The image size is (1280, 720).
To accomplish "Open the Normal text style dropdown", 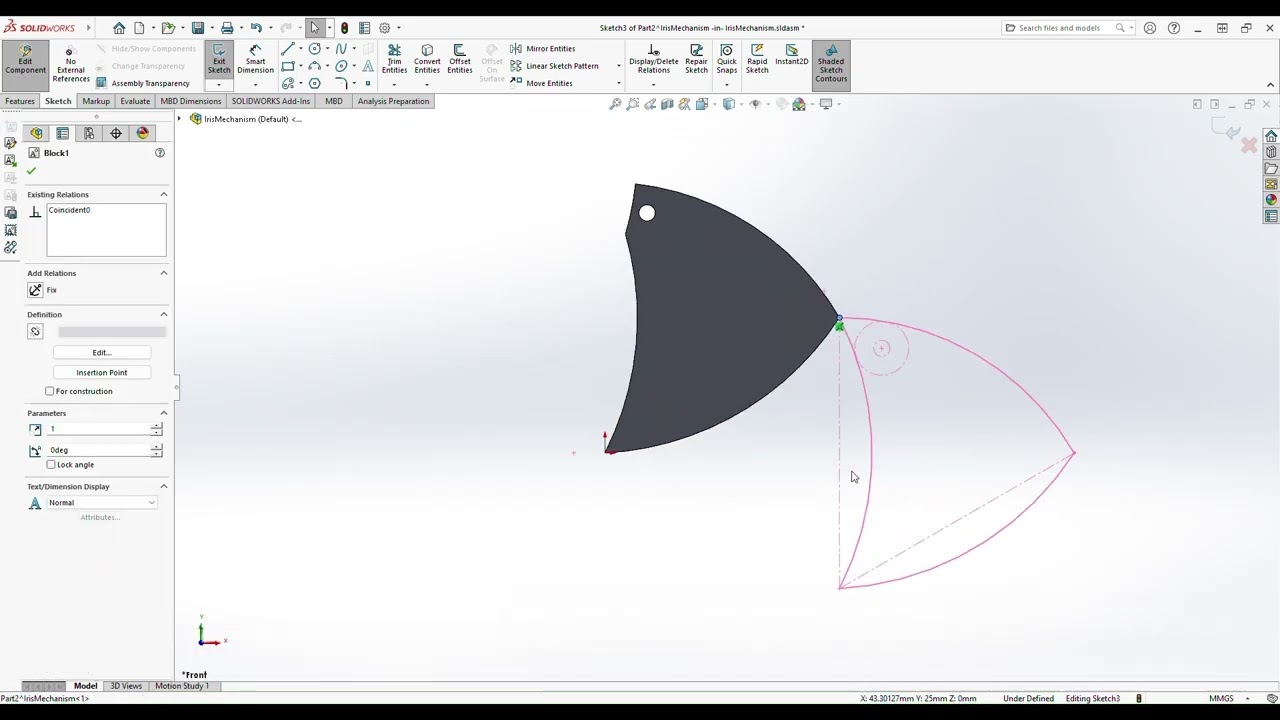I will click(103, 503).
